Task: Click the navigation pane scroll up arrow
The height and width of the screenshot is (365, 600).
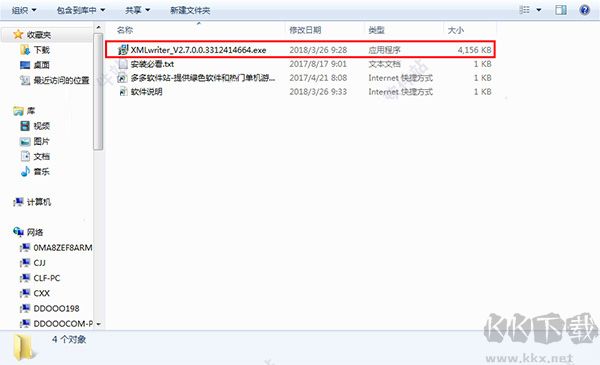Action: pos(98,28)
